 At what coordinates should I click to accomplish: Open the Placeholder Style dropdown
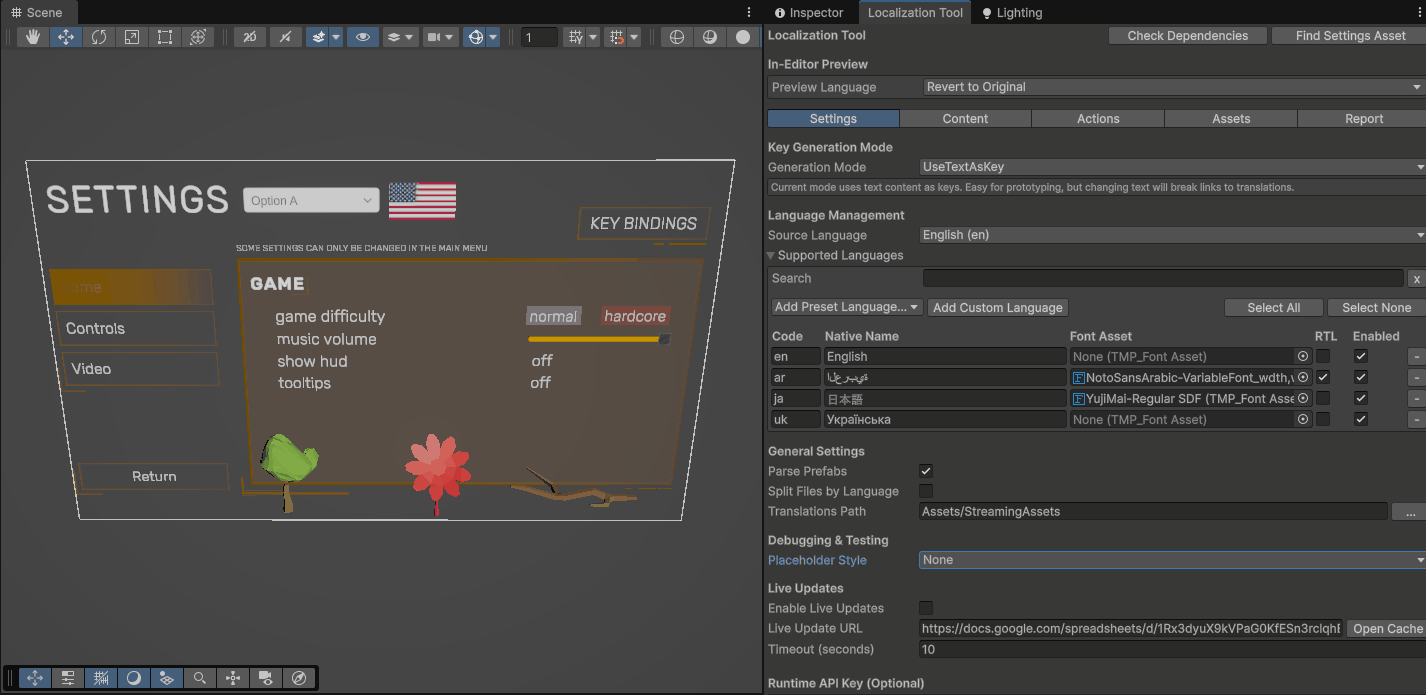click(x=1170, y=559)
